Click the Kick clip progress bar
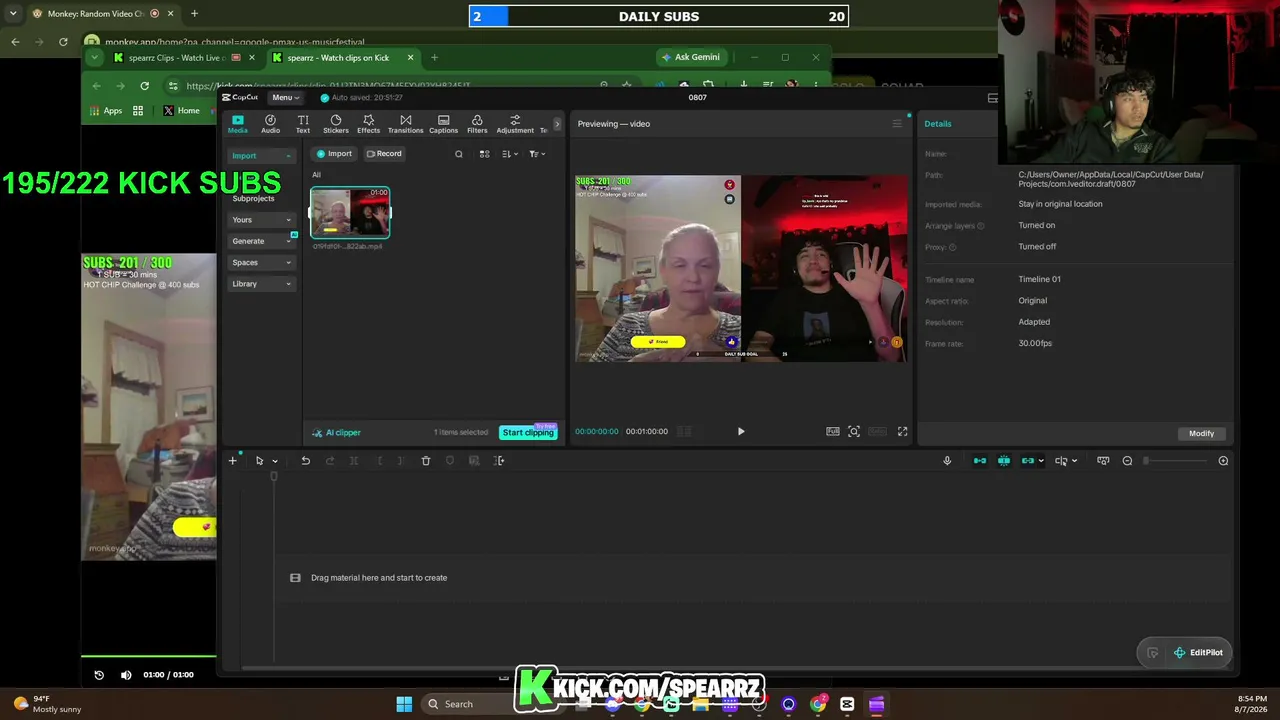 pos(148,657)
